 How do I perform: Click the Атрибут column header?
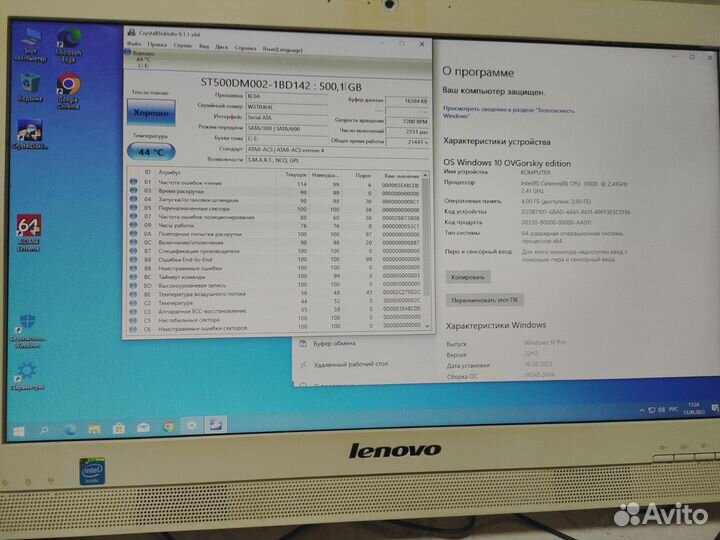(x=169, y=173)
